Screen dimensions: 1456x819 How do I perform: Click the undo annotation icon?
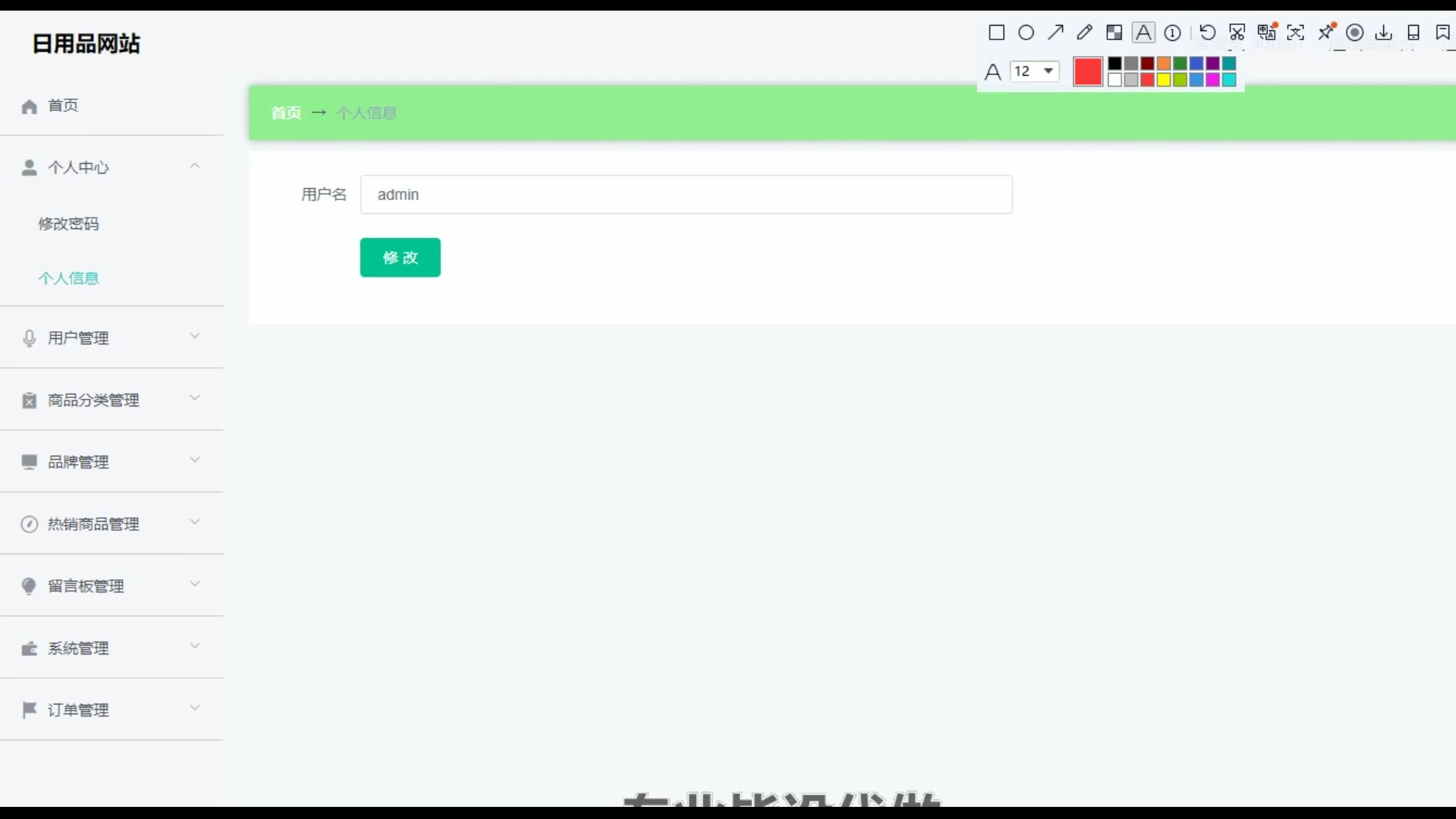click(x=1207, y=33)
